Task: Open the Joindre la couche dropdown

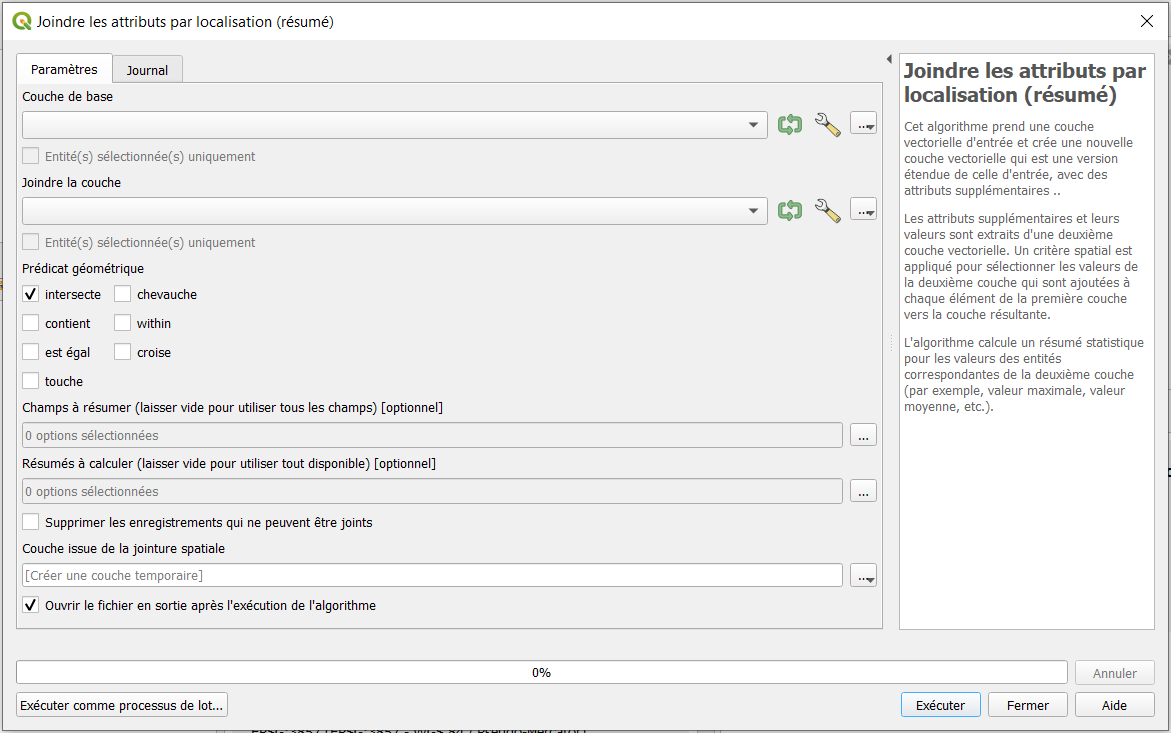Action: 394,211
